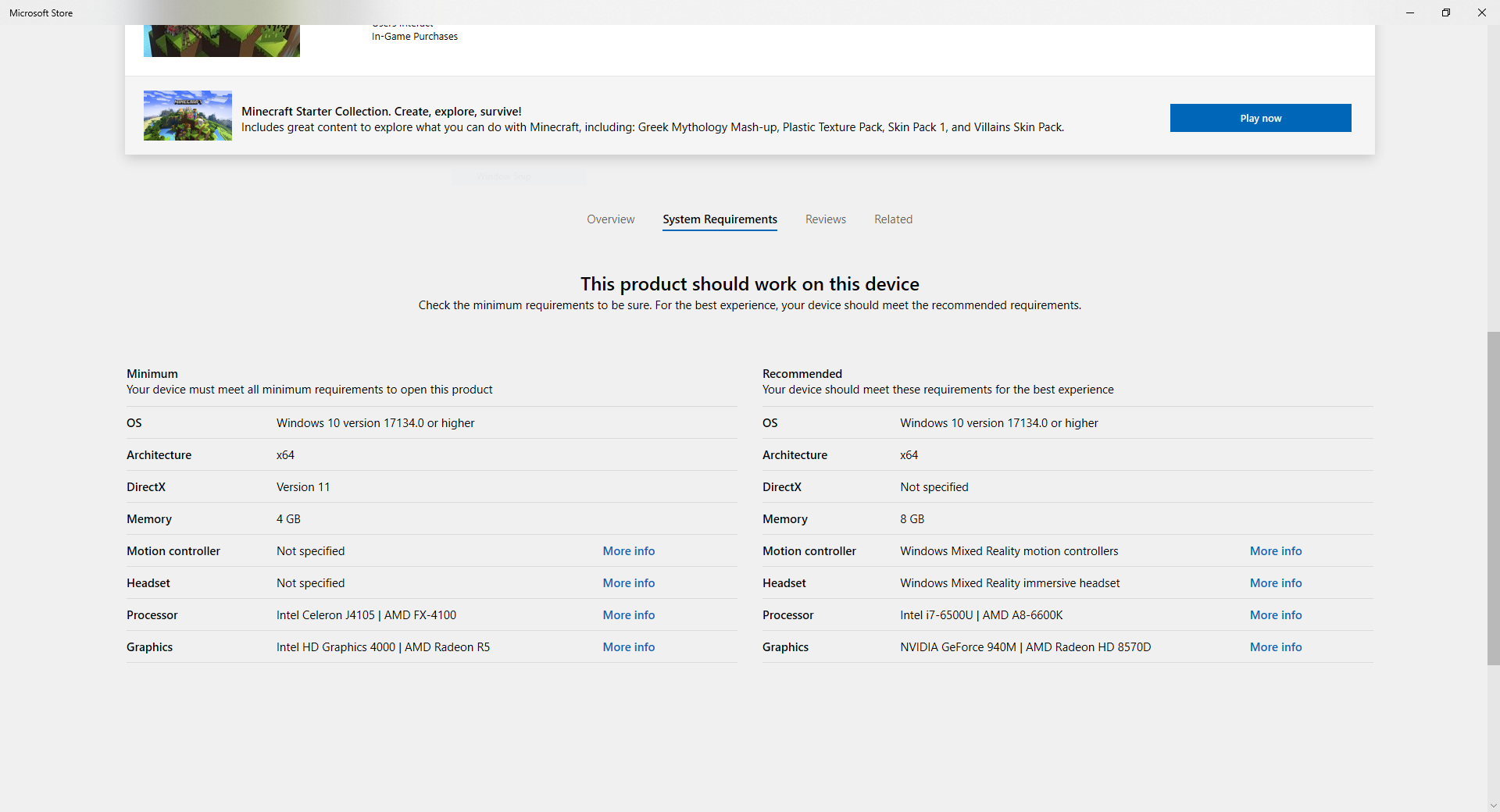
Task: Close the Microsoft Store window
Action: (1482, 12)
